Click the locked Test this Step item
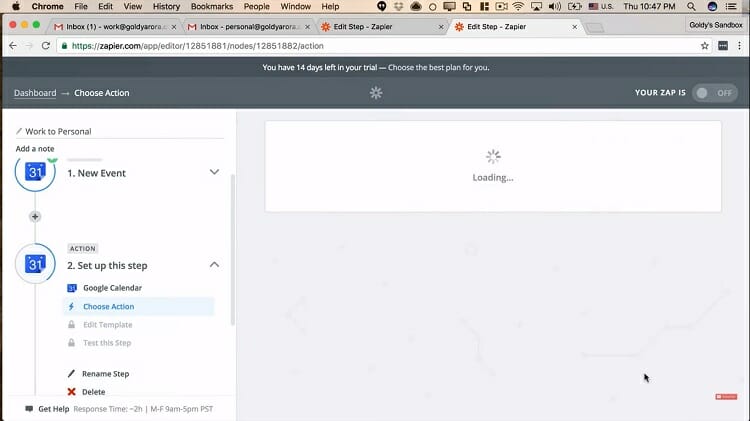750x421 pixels. tap(107, 343)
